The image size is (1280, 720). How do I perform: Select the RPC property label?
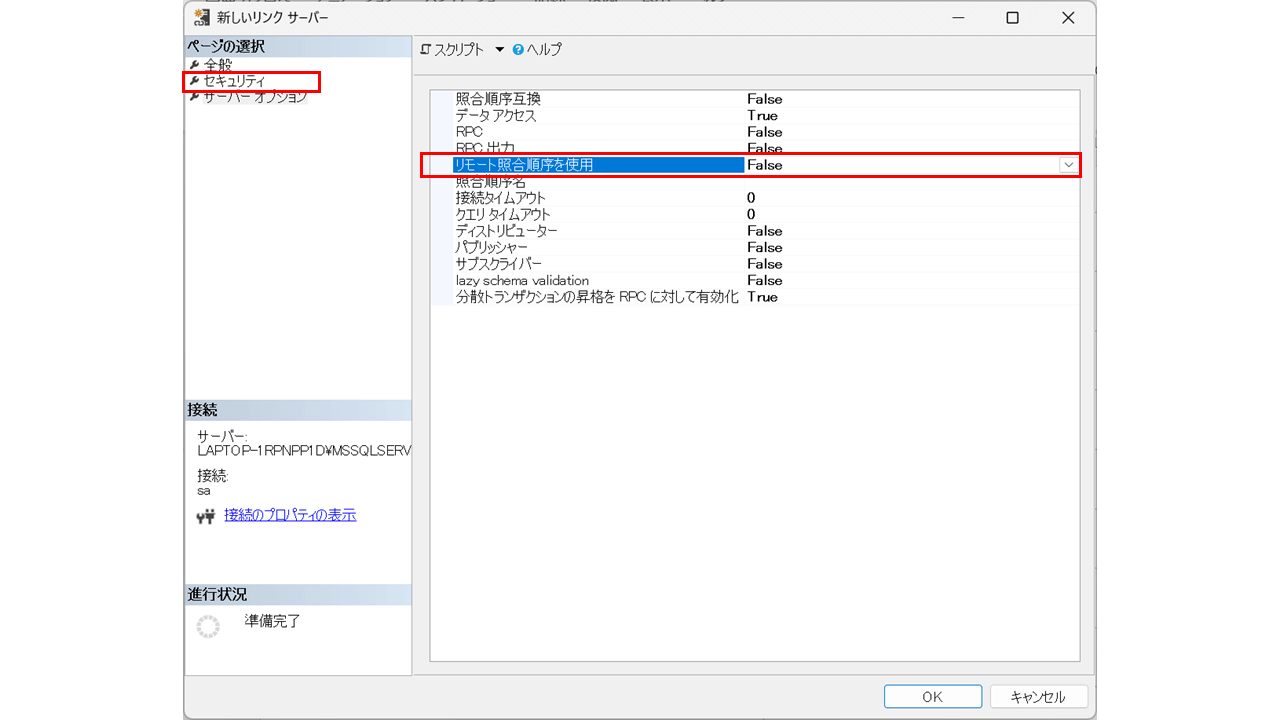coord(469,132)
